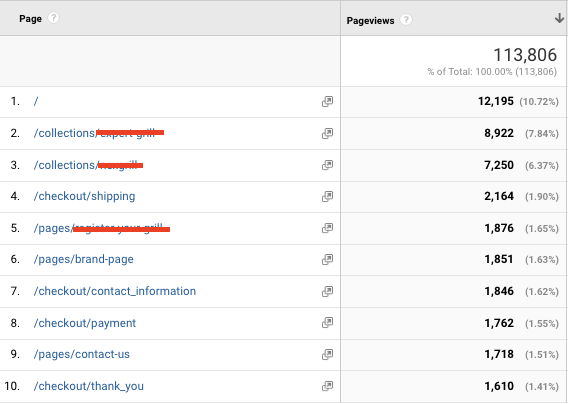Viewport: 568px width, 404px height.
Task: Open external link icon for /checkout/contact_information
Action: pyautogui.click(x=327, y=291)
